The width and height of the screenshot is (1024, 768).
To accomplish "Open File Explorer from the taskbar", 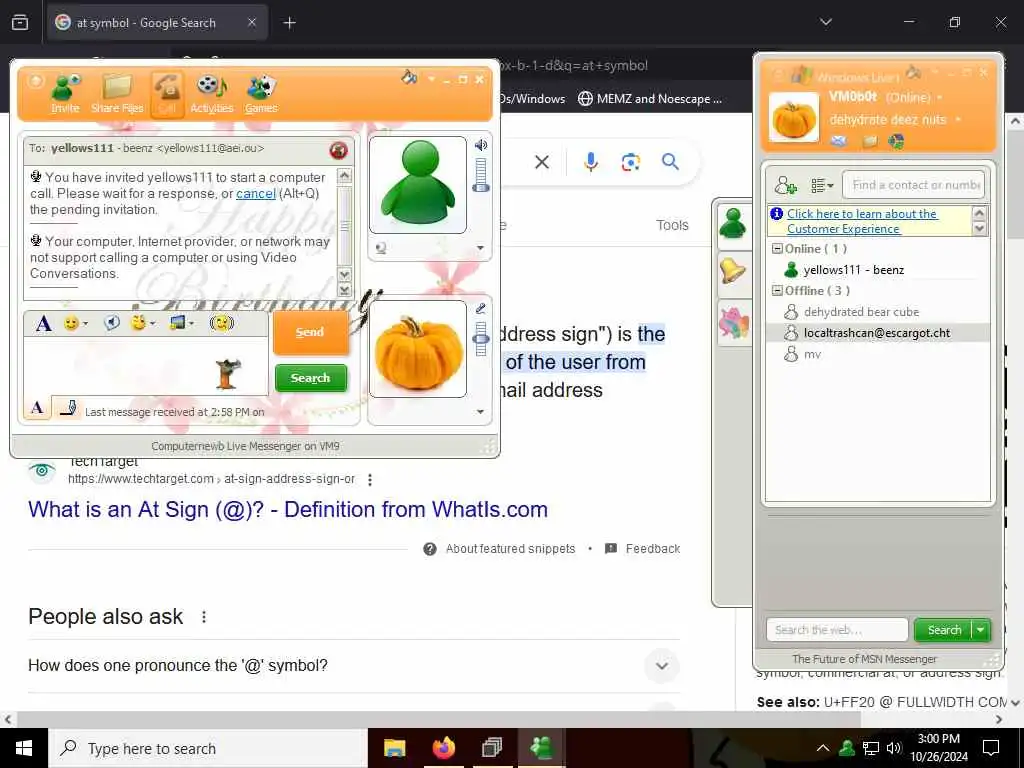I will [394, 748].
